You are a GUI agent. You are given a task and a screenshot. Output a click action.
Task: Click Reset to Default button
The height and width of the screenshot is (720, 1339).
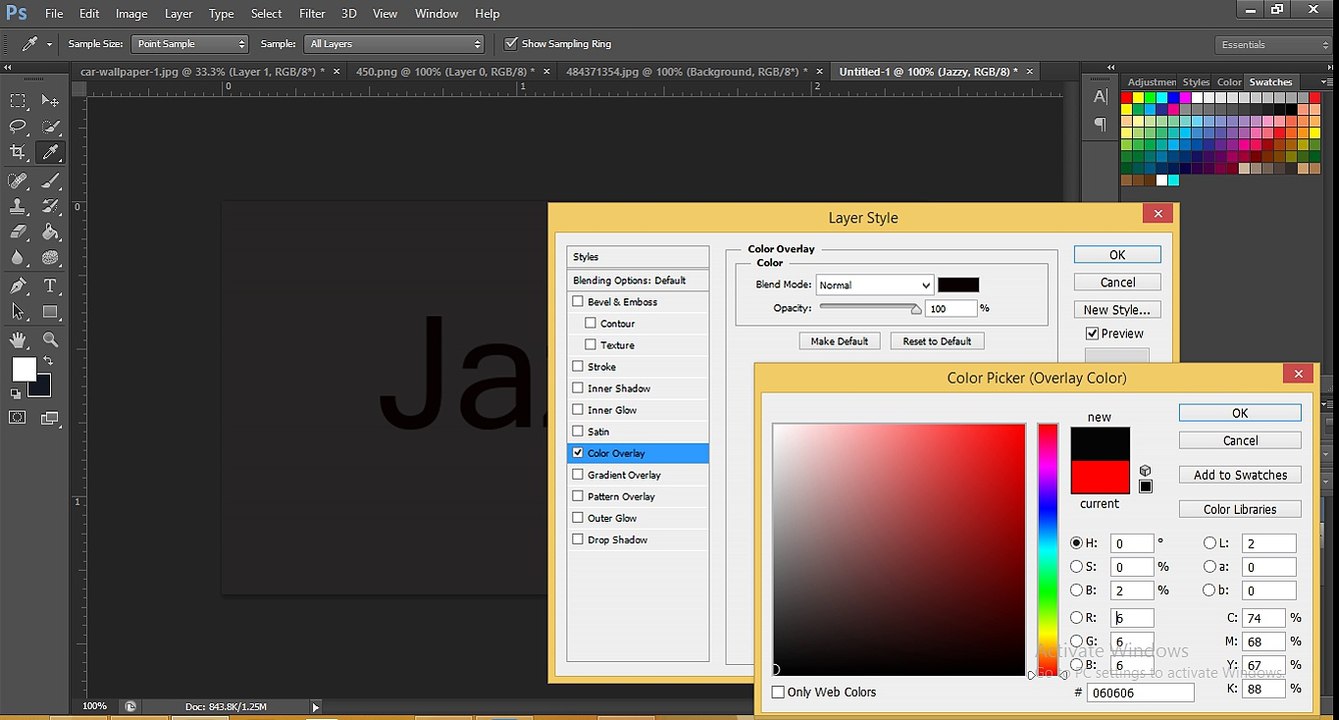click(937, 341)
